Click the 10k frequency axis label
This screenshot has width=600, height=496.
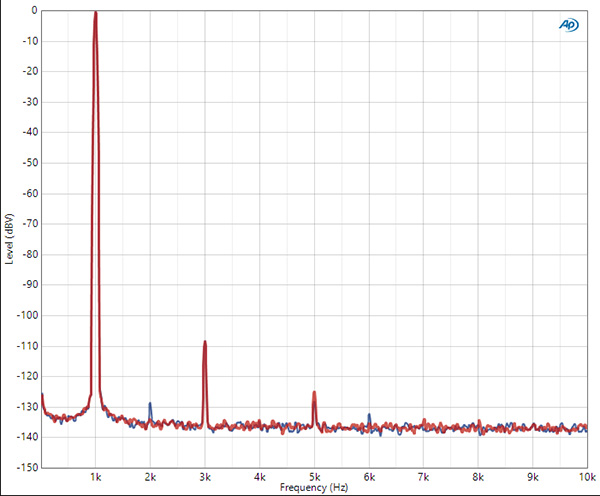point(587,477)
